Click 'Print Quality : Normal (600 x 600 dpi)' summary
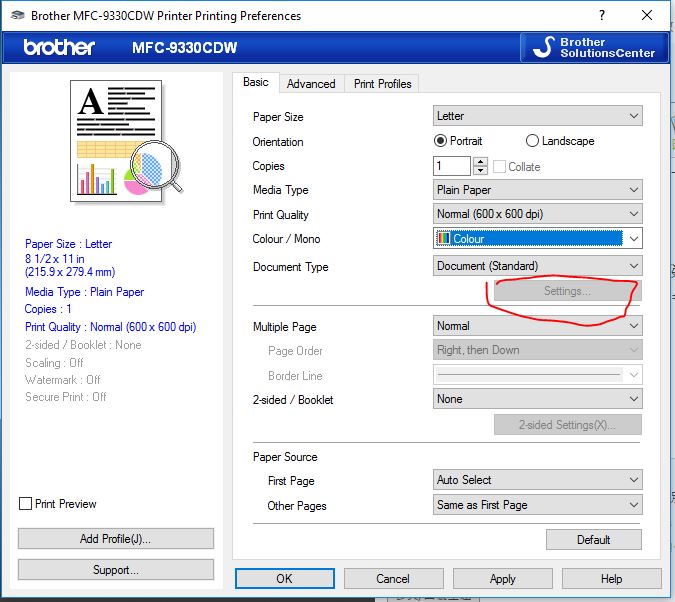The height and width of the screenshot is (602, 675). (x=111, y=327)
